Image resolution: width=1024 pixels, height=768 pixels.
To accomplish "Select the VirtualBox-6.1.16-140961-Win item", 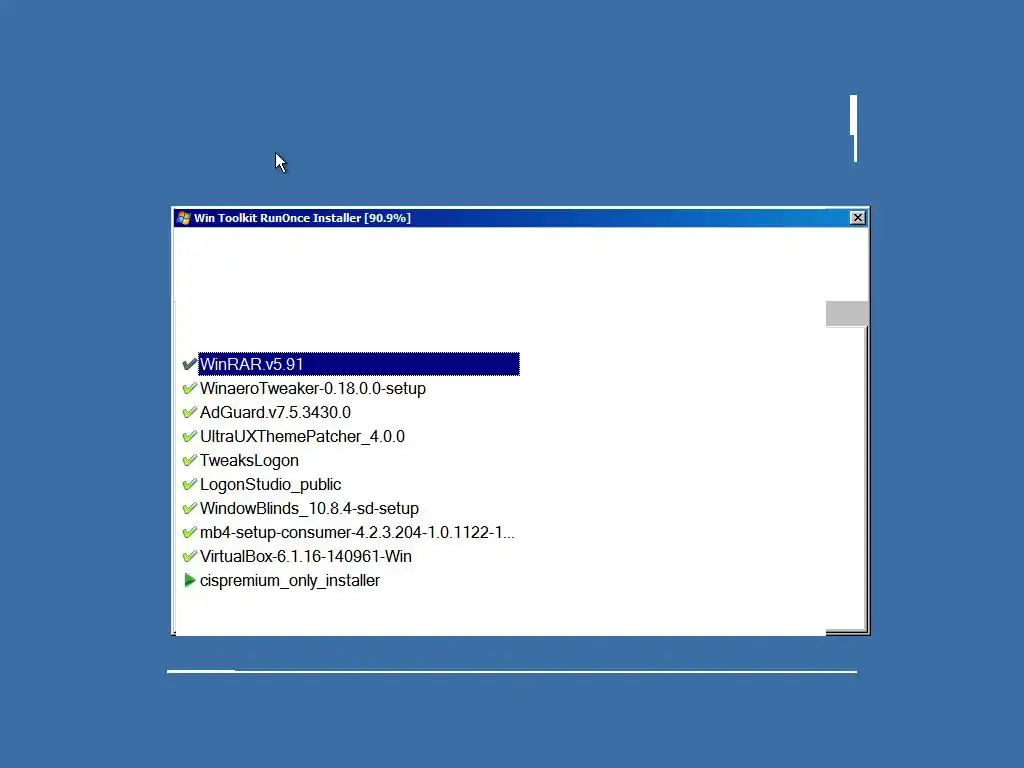I will pos(306,556).
